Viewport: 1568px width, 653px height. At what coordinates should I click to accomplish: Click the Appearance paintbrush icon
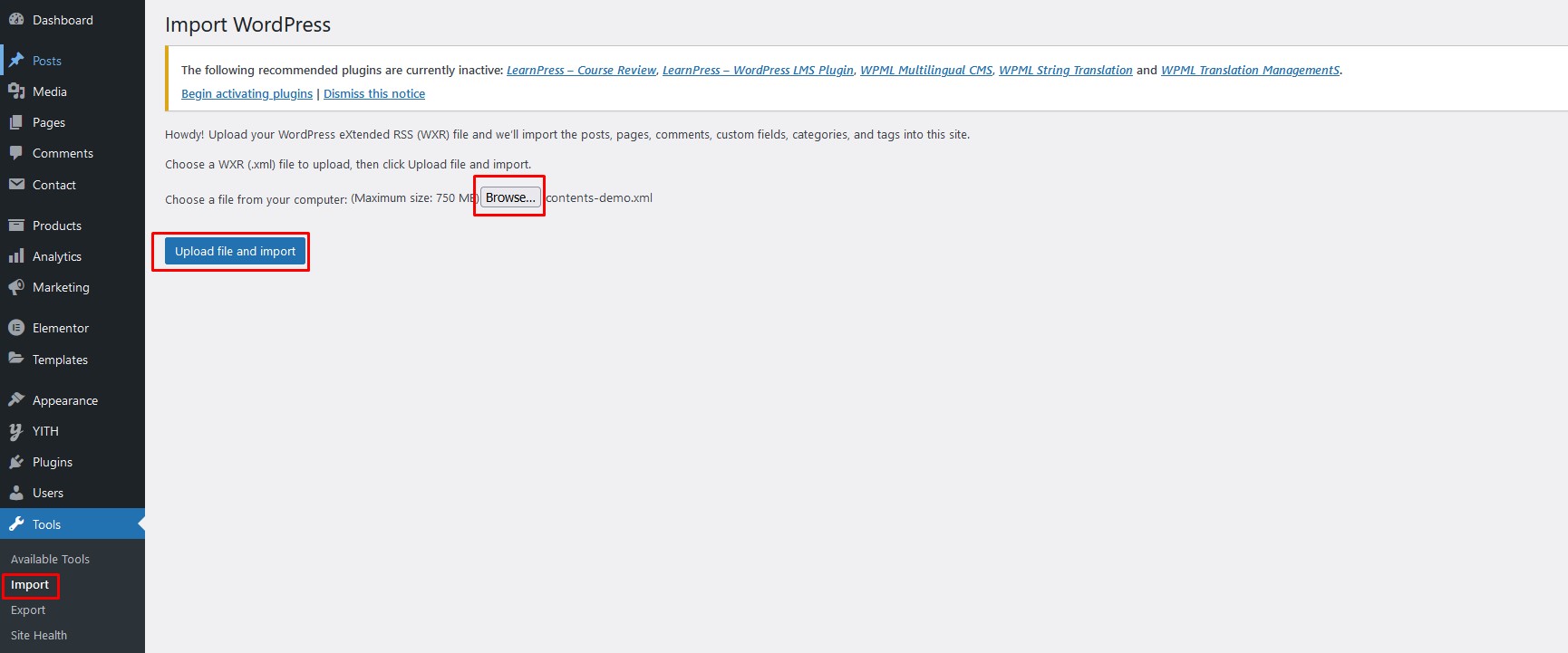16,400
